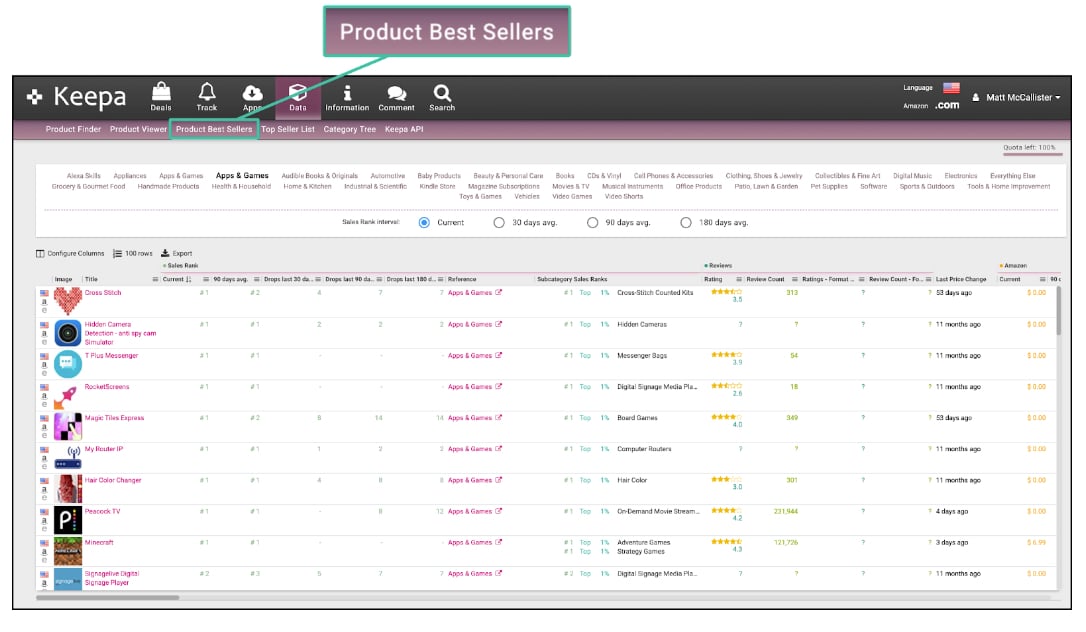Select Kindle Store category
This screenshot has height=632, width=1086.
(437, 186)
